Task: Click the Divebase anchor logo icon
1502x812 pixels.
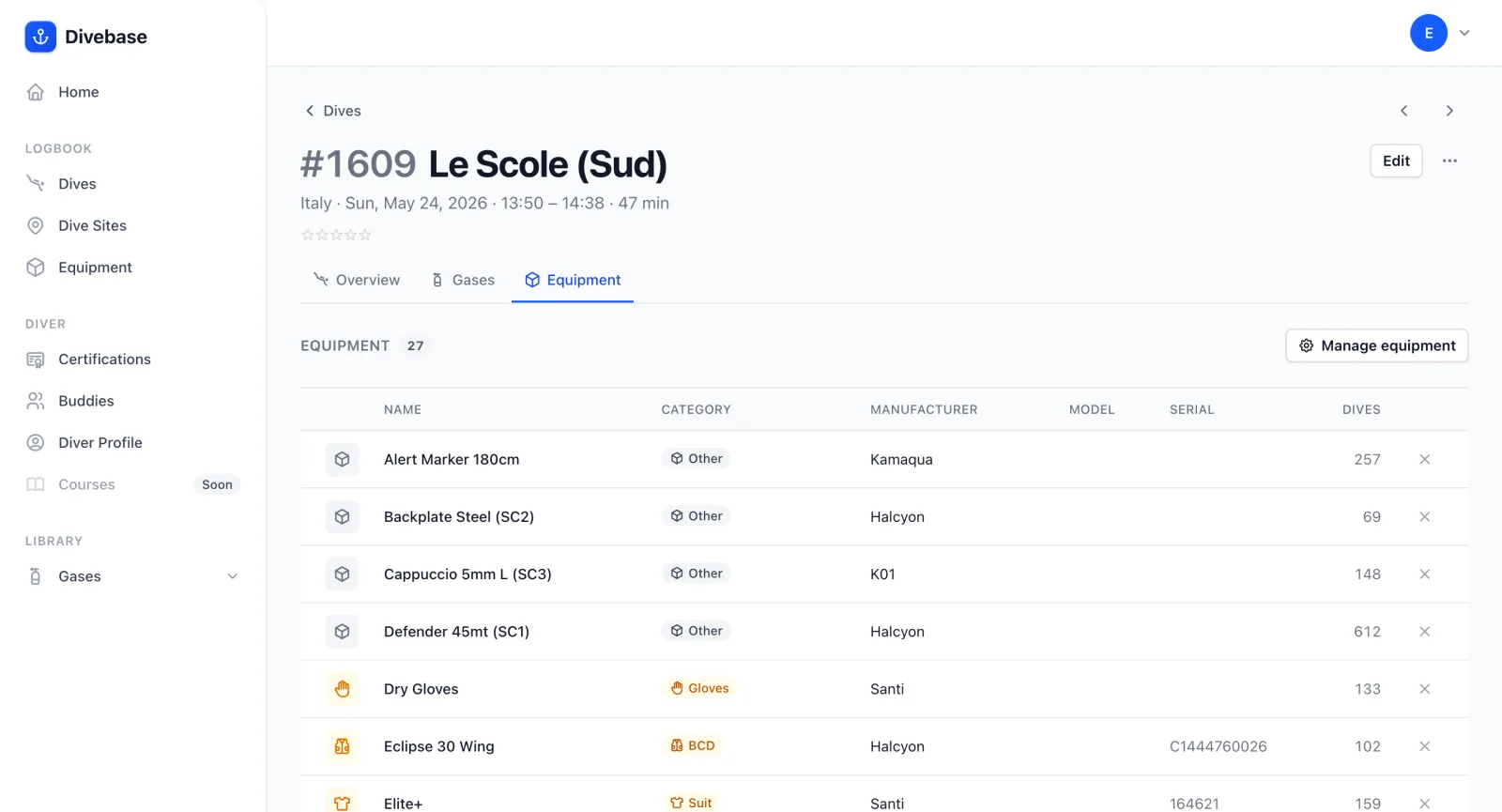Action: pos(40,37)
